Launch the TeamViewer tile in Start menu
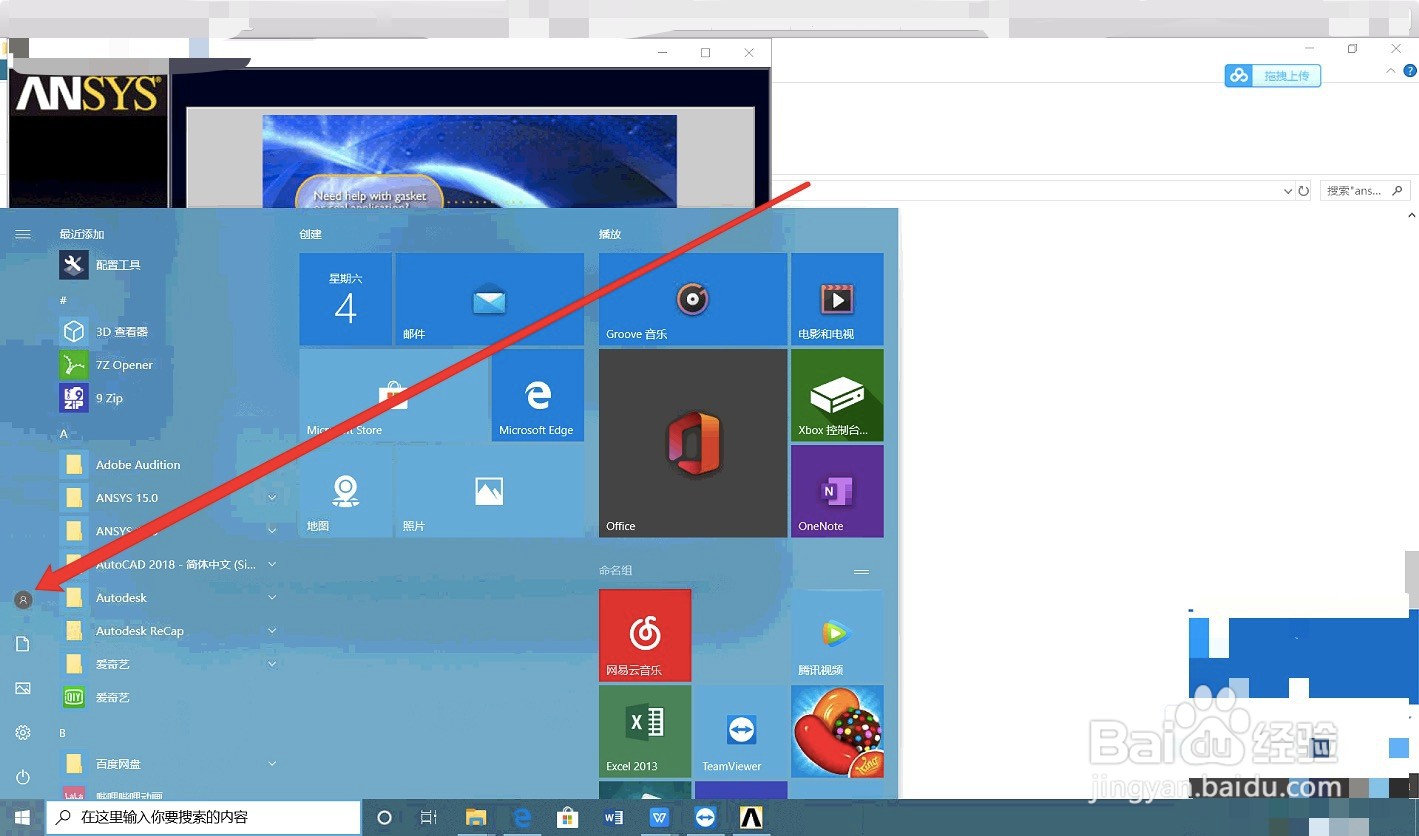The image size is (1419, 836). click(x=741, y=731)
